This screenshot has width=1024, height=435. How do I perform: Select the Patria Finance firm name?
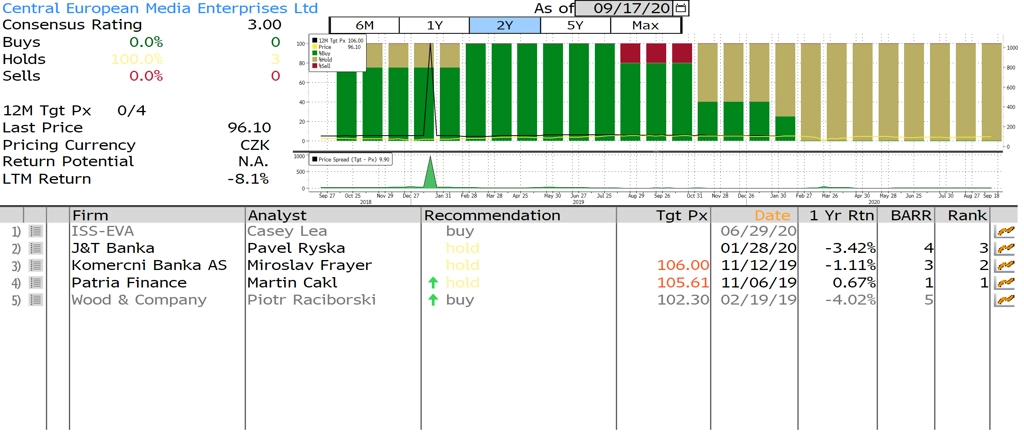pyautogui.click(x=129, y=283)
